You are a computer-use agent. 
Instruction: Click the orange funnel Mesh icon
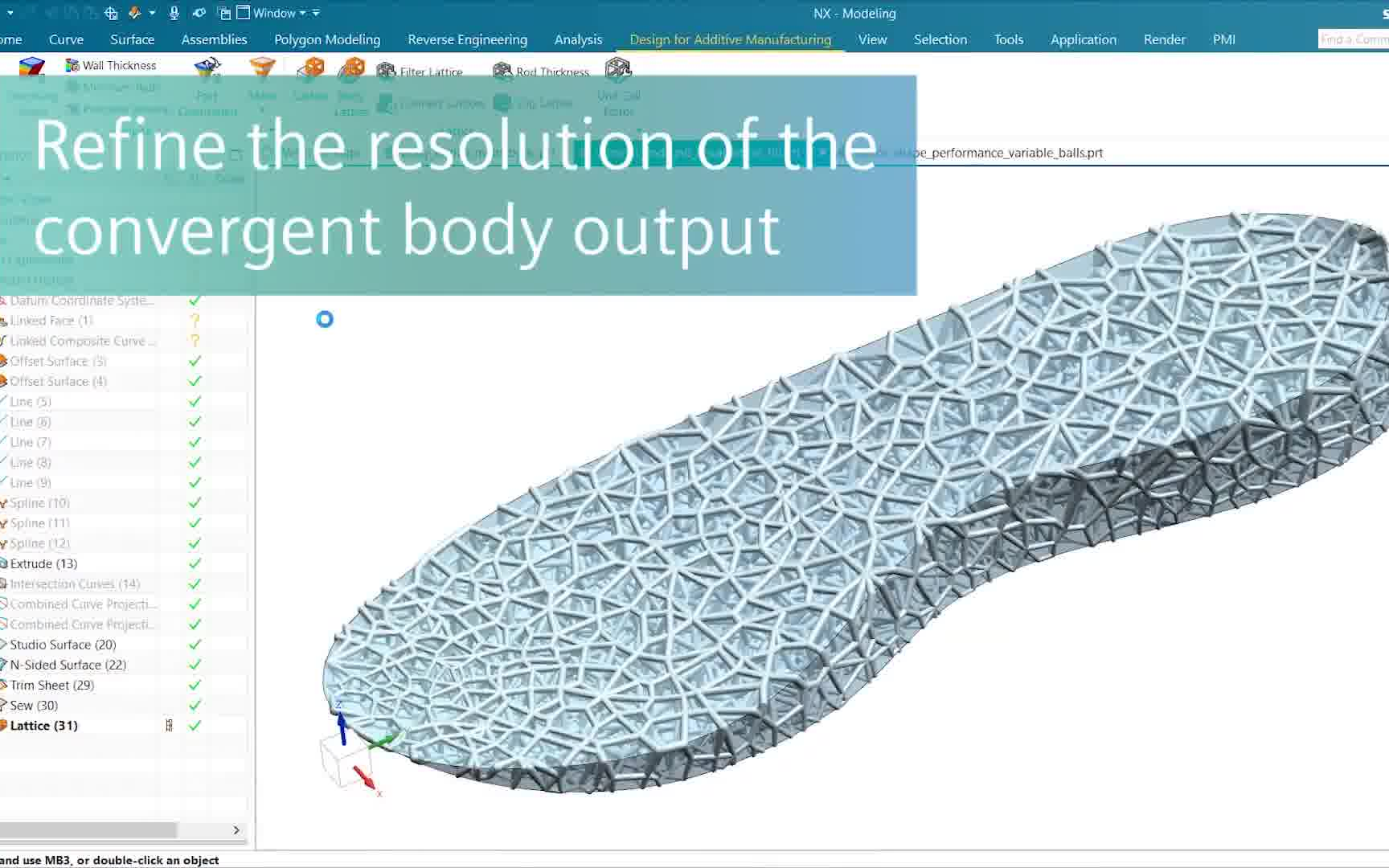click(x=262, y=69)
